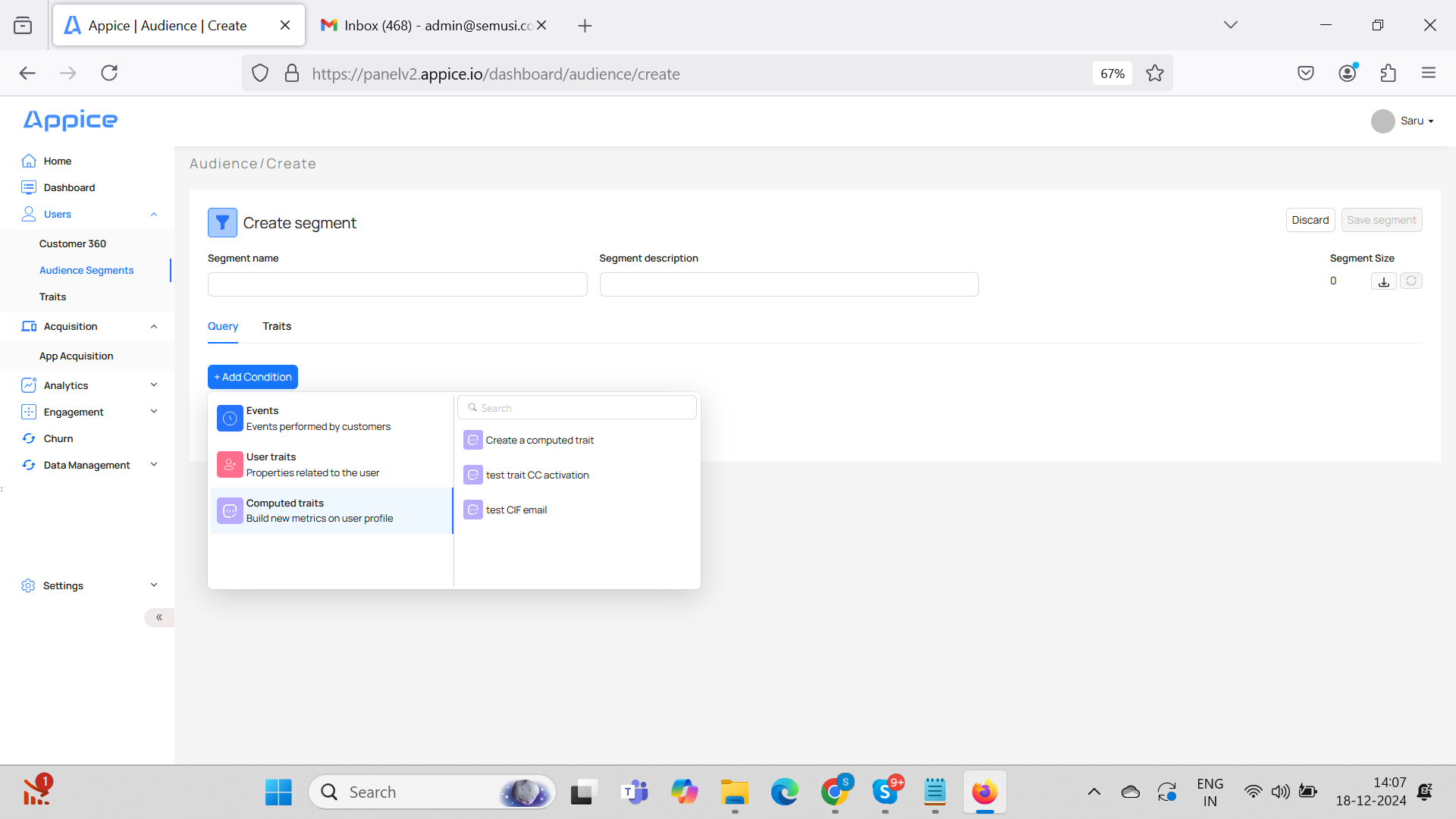Image resolution: width=1456 pixels, height=819 pixels.
Task: Bookmark this page with star icon
Action: pyautogui.click(x=1155, y=74)
